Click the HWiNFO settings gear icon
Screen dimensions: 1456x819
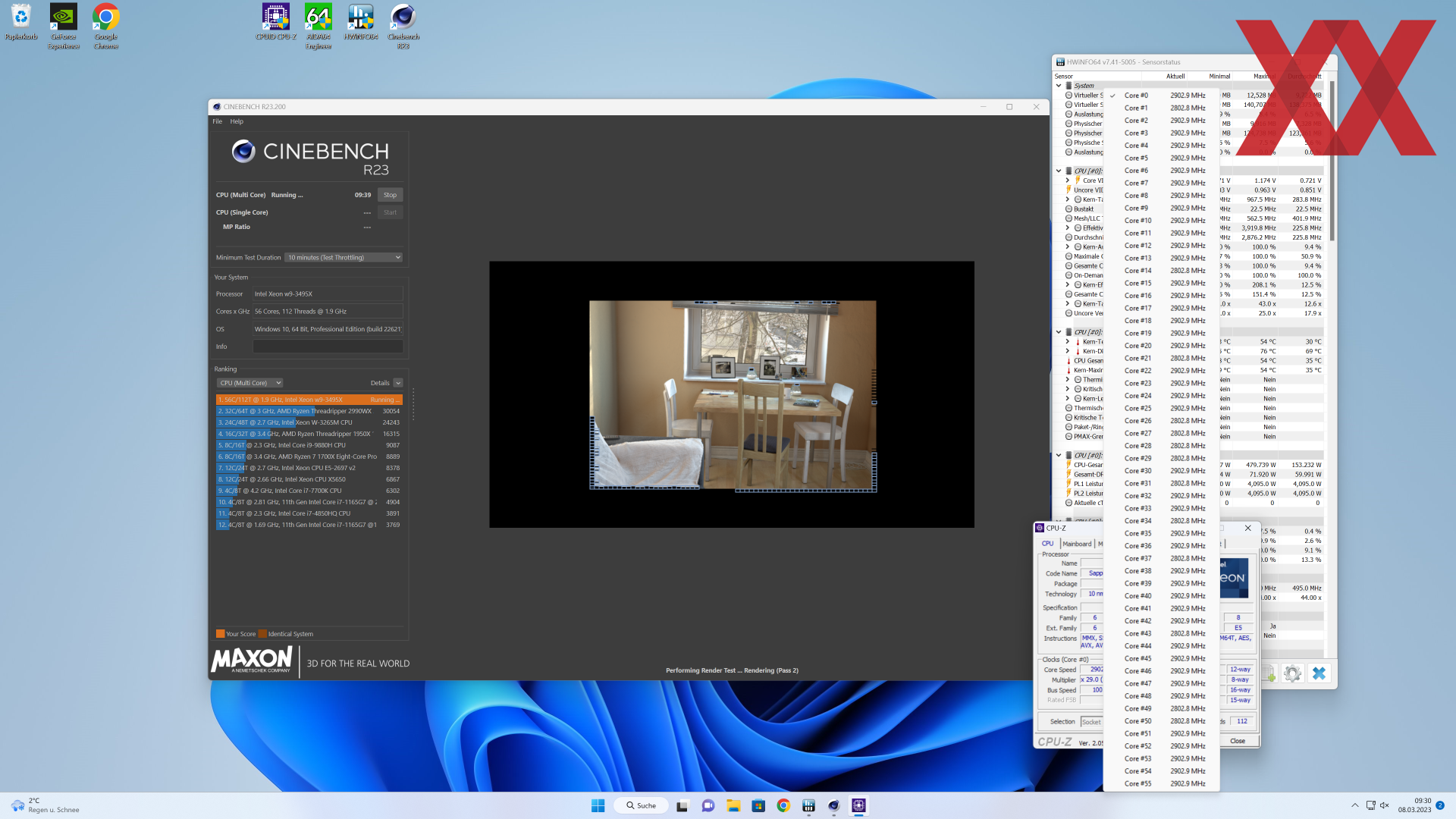click(1293, 673)
